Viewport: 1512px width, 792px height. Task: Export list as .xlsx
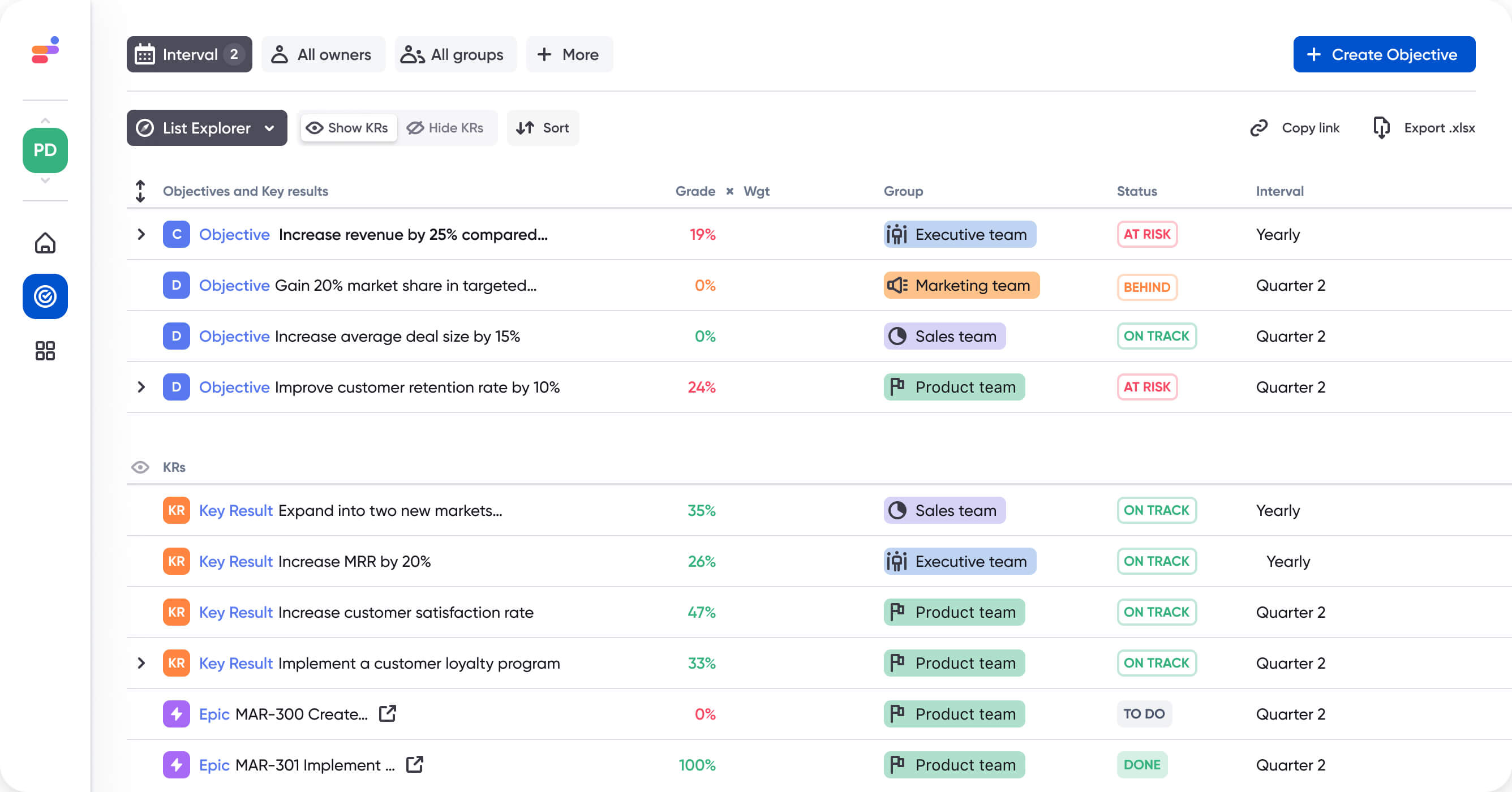click(x=1423, y=128)
